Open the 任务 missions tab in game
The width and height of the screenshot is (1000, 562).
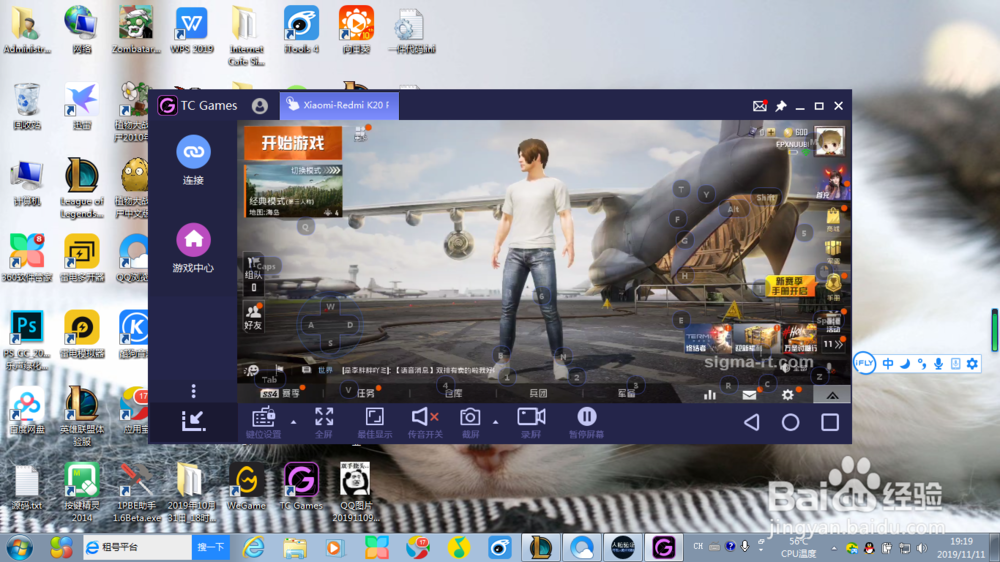point(365,393)
